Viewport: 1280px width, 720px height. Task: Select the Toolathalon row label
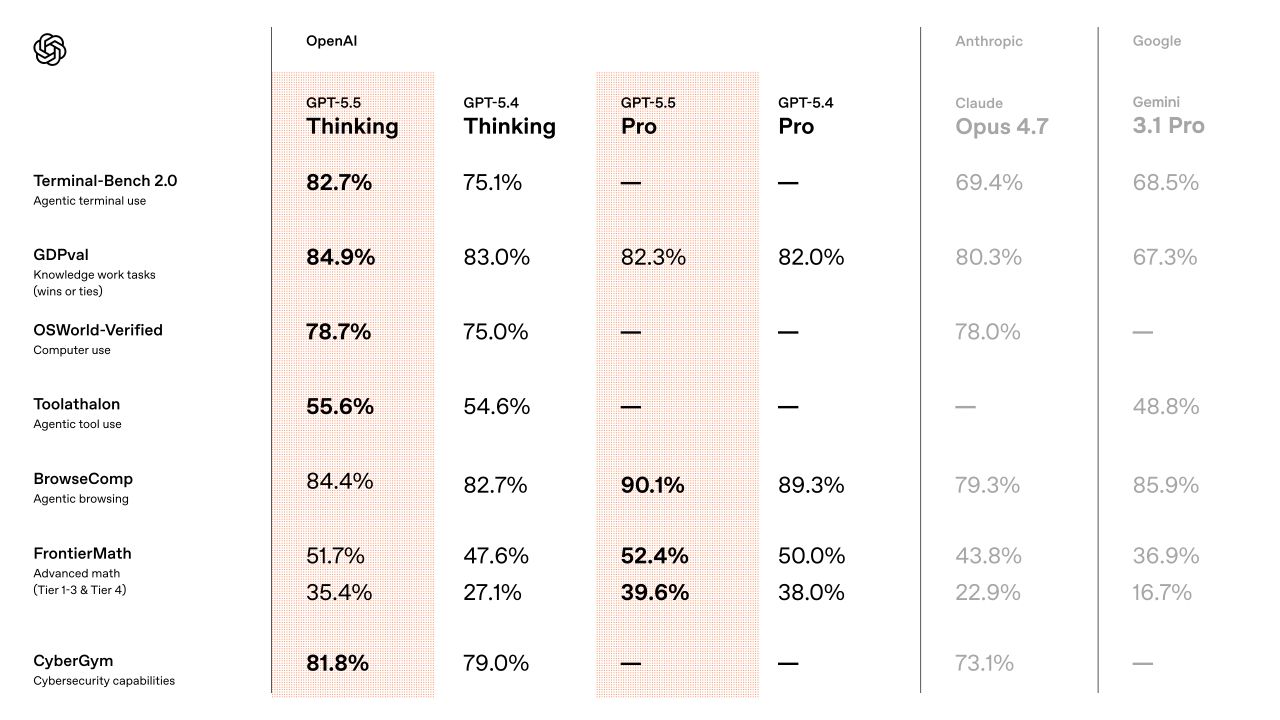pos(77,413)
